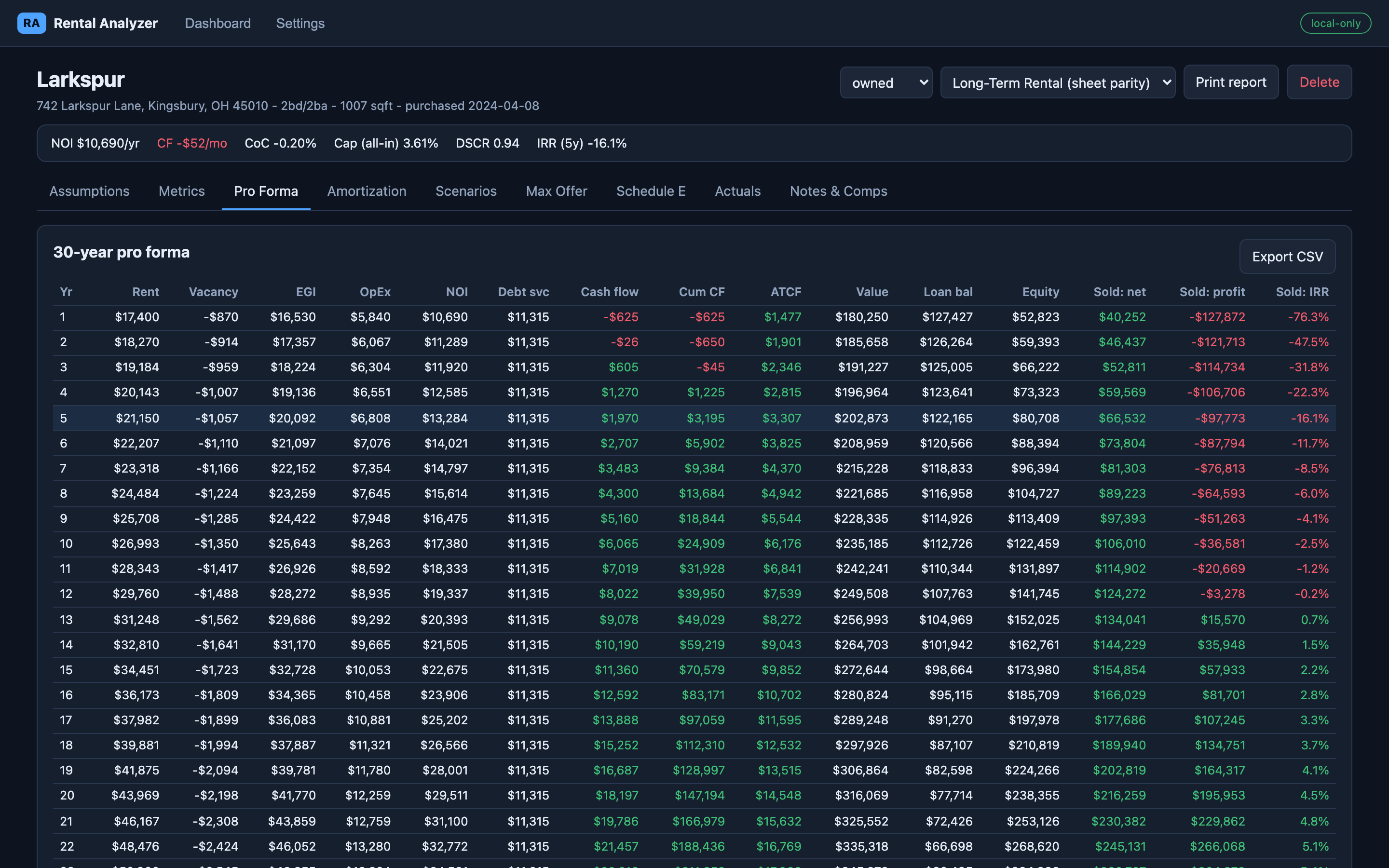This screenshot has height=868, width=1389.
Task: Click year 2 vacancy value -$914
Action: [x=221, y=342]
